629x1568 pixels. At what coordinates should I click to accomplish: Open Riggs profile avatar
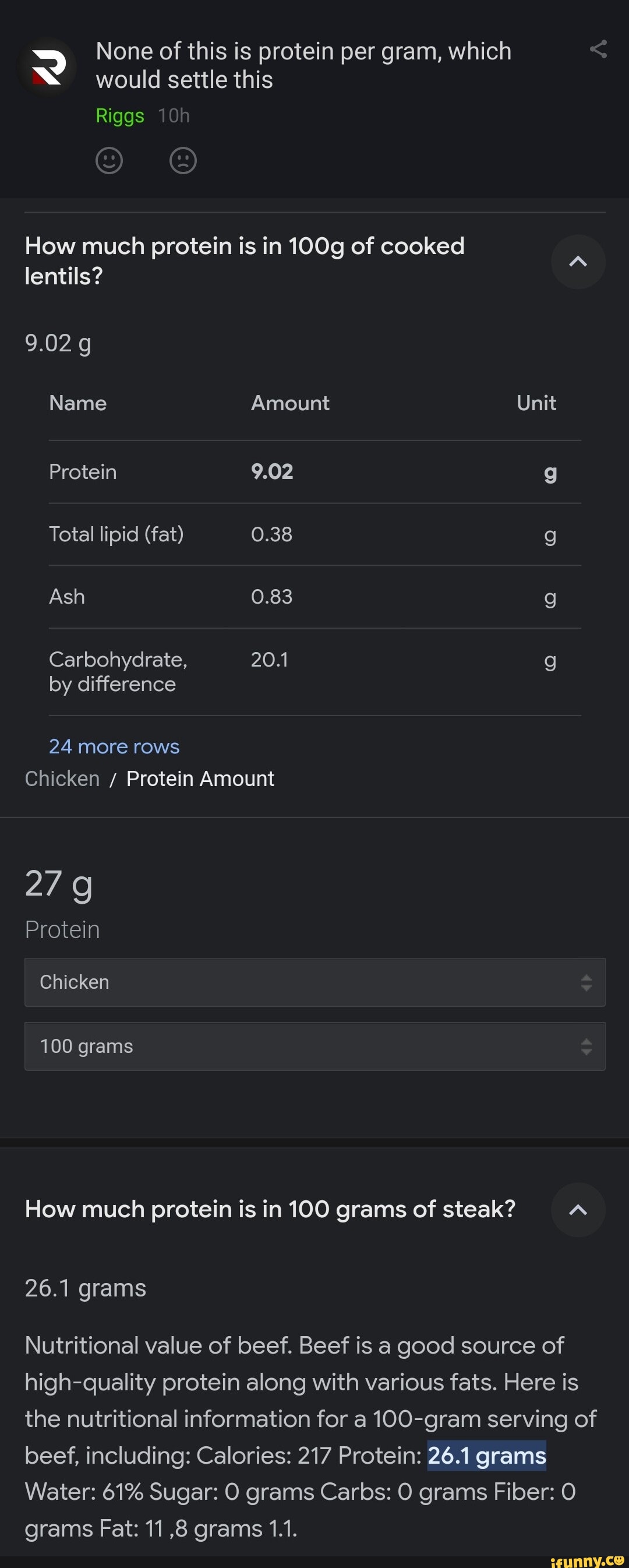(47, 67)
